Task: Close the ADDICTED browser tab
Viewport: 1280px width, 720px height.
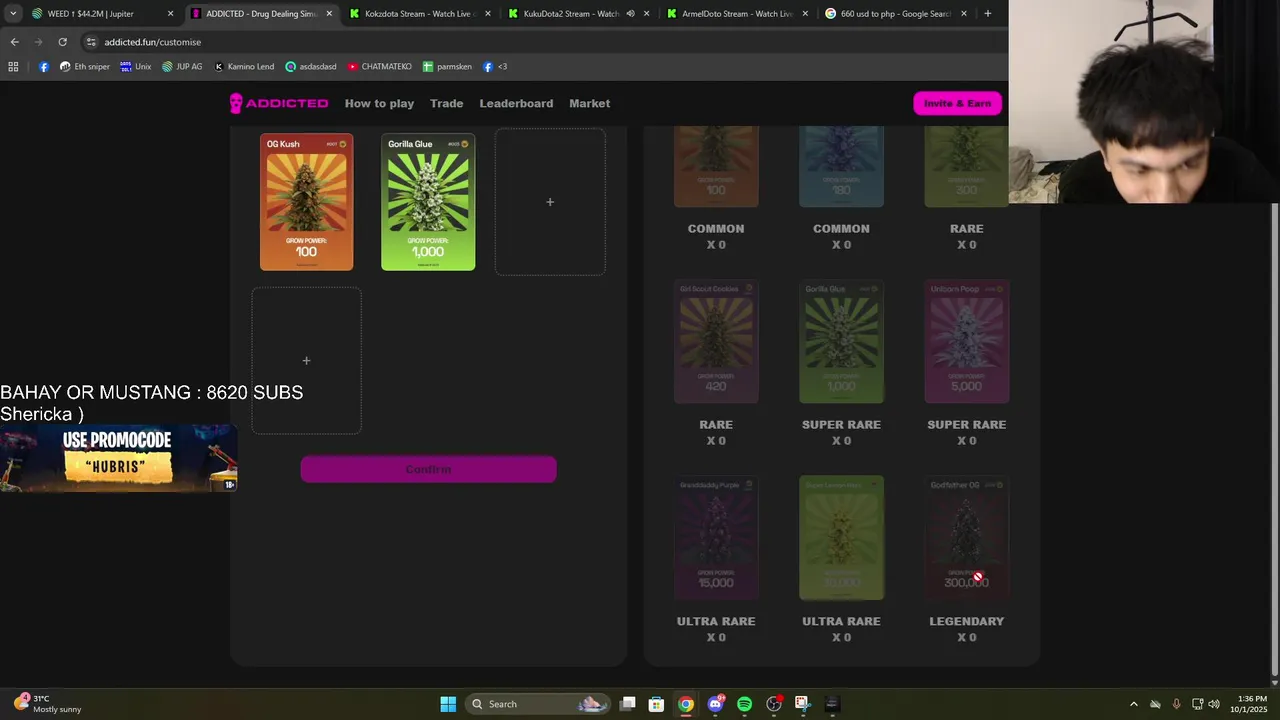Action: [329, 14]
